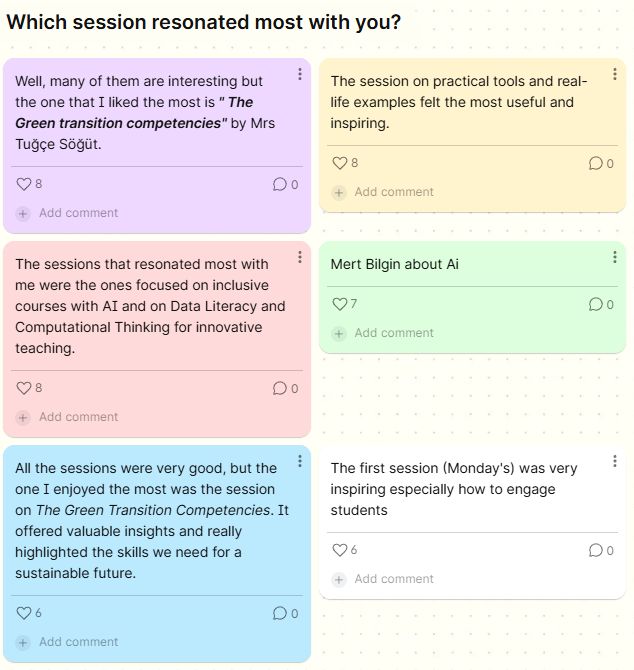Click Add comment field on white post
The height and width of the screenshot is (670, 634).
click(393, 579)
